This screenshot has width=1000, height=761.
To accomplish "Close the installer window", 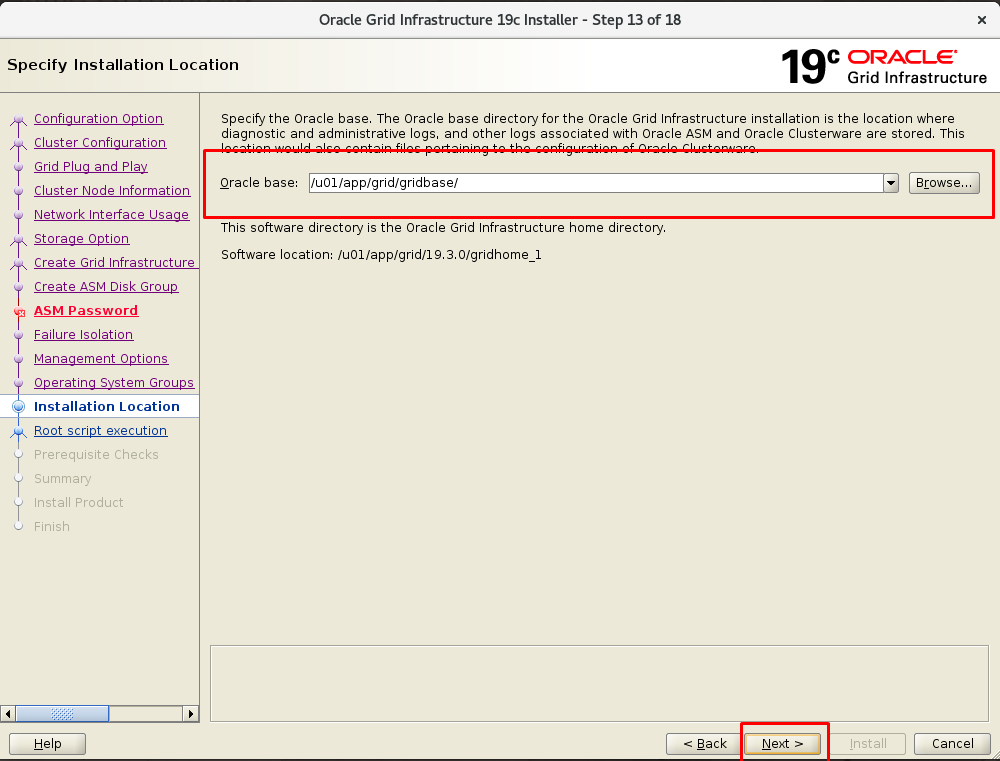I will coord(980,19).
